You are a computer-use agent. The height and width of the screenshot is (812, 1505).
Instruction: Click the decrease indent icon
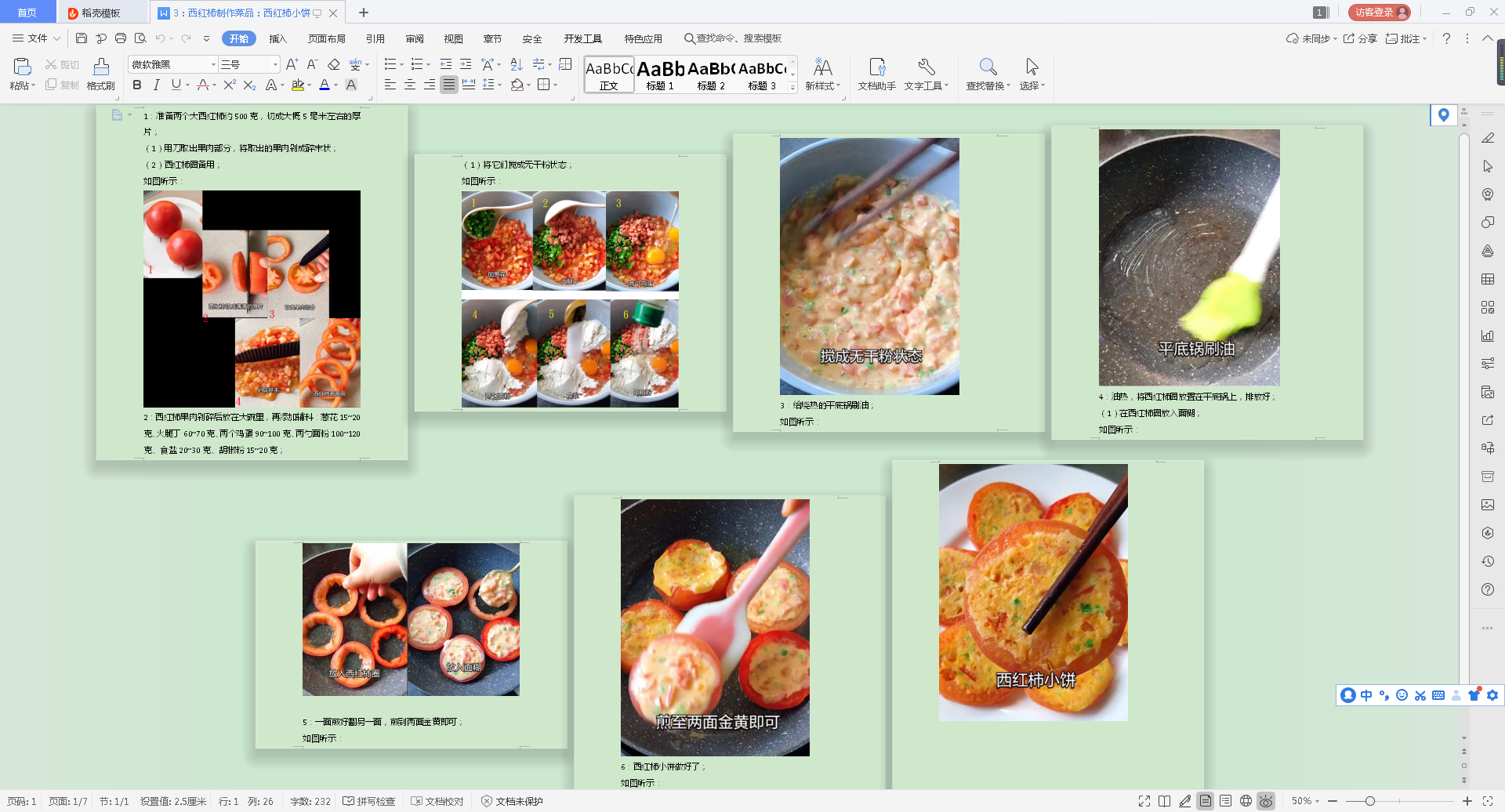click(446, 64)
